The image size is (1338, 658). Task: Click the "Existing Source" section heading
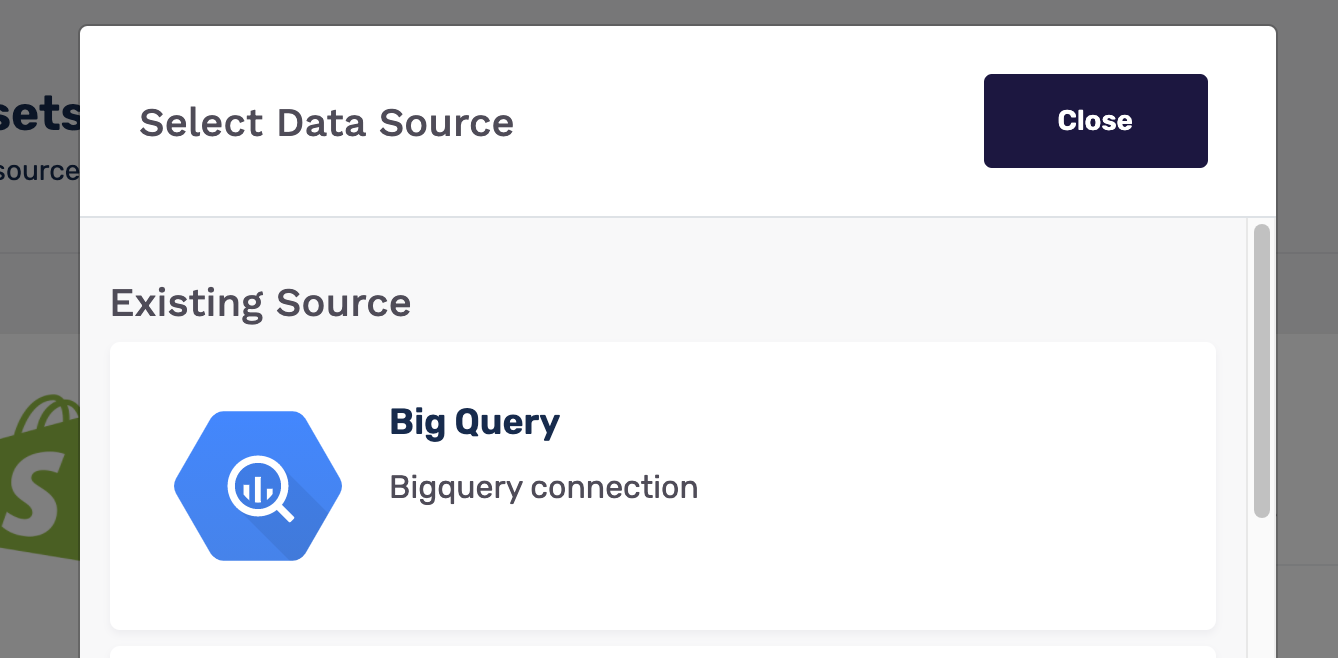pos(260,302)
